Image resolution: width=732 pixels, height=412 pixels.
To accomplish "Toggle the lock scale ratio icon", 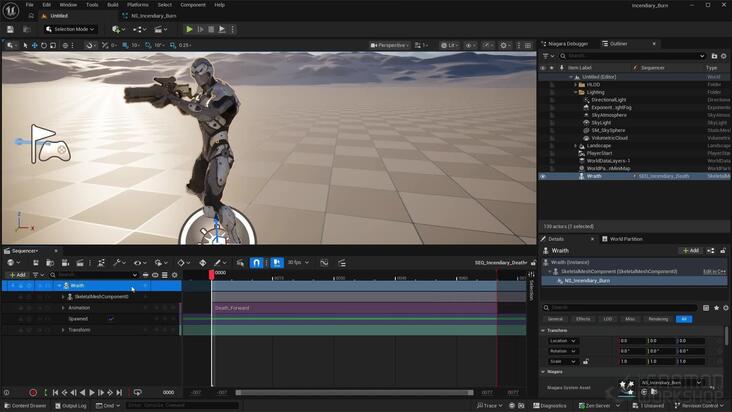I will (x=585, y=362).
